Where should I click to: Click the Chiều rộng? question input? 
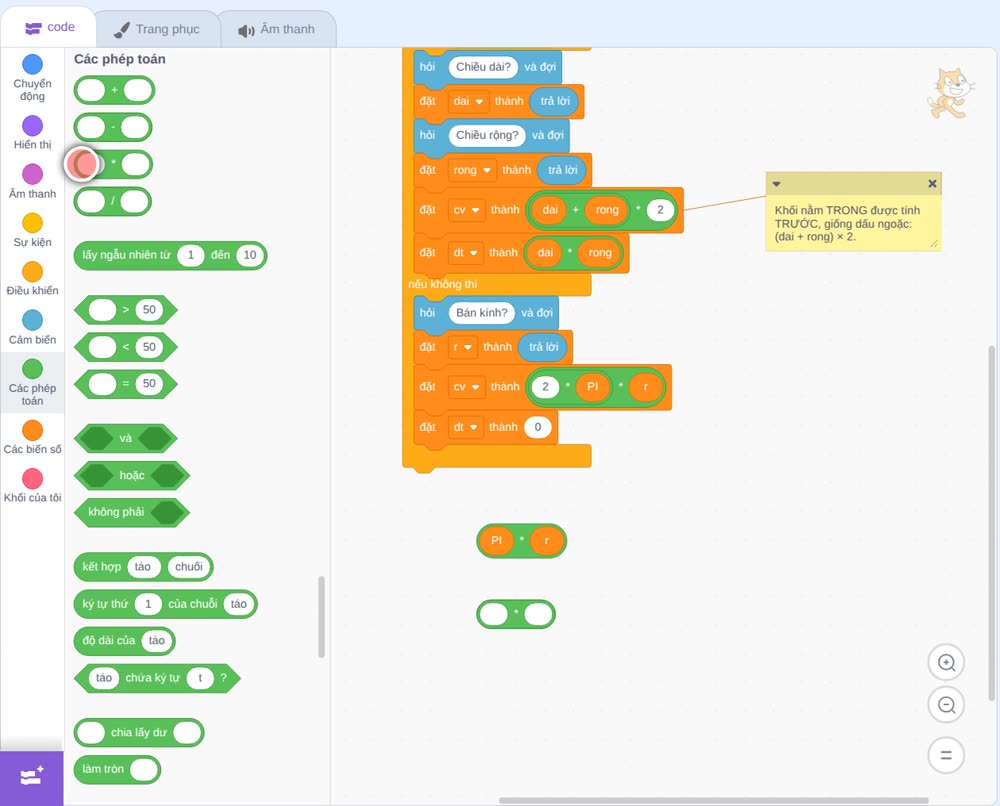click(487, 135)
